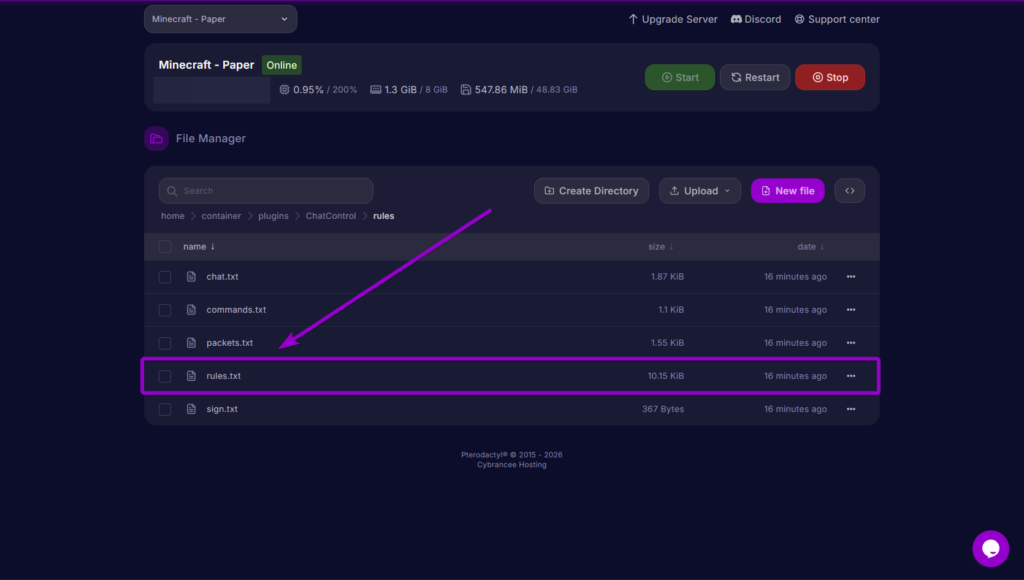Click the search magnifier icon
This screenshot has height=580, width=1024.
click(x=171, y=190)
